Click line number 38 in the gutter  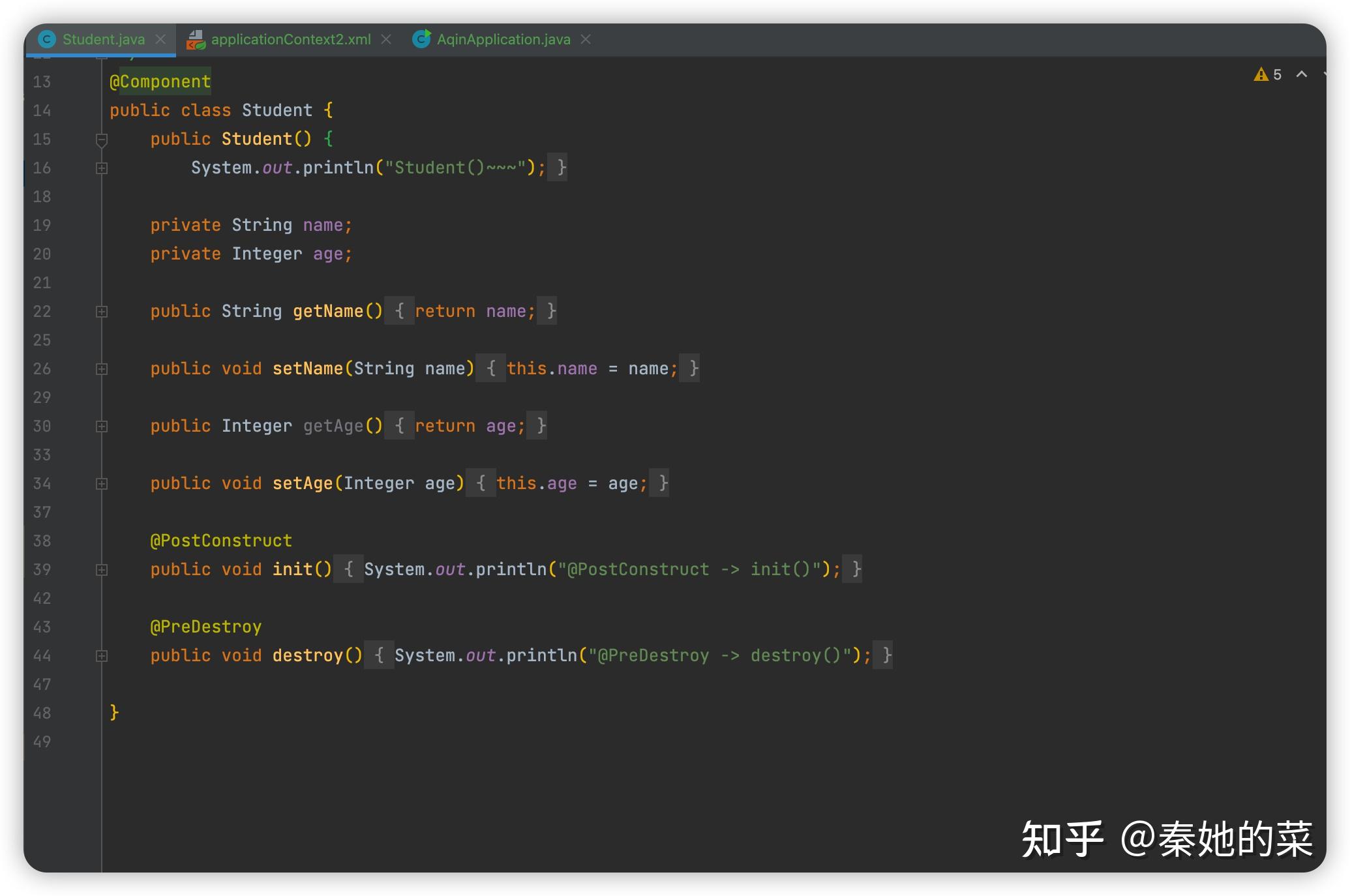(42, 541)
